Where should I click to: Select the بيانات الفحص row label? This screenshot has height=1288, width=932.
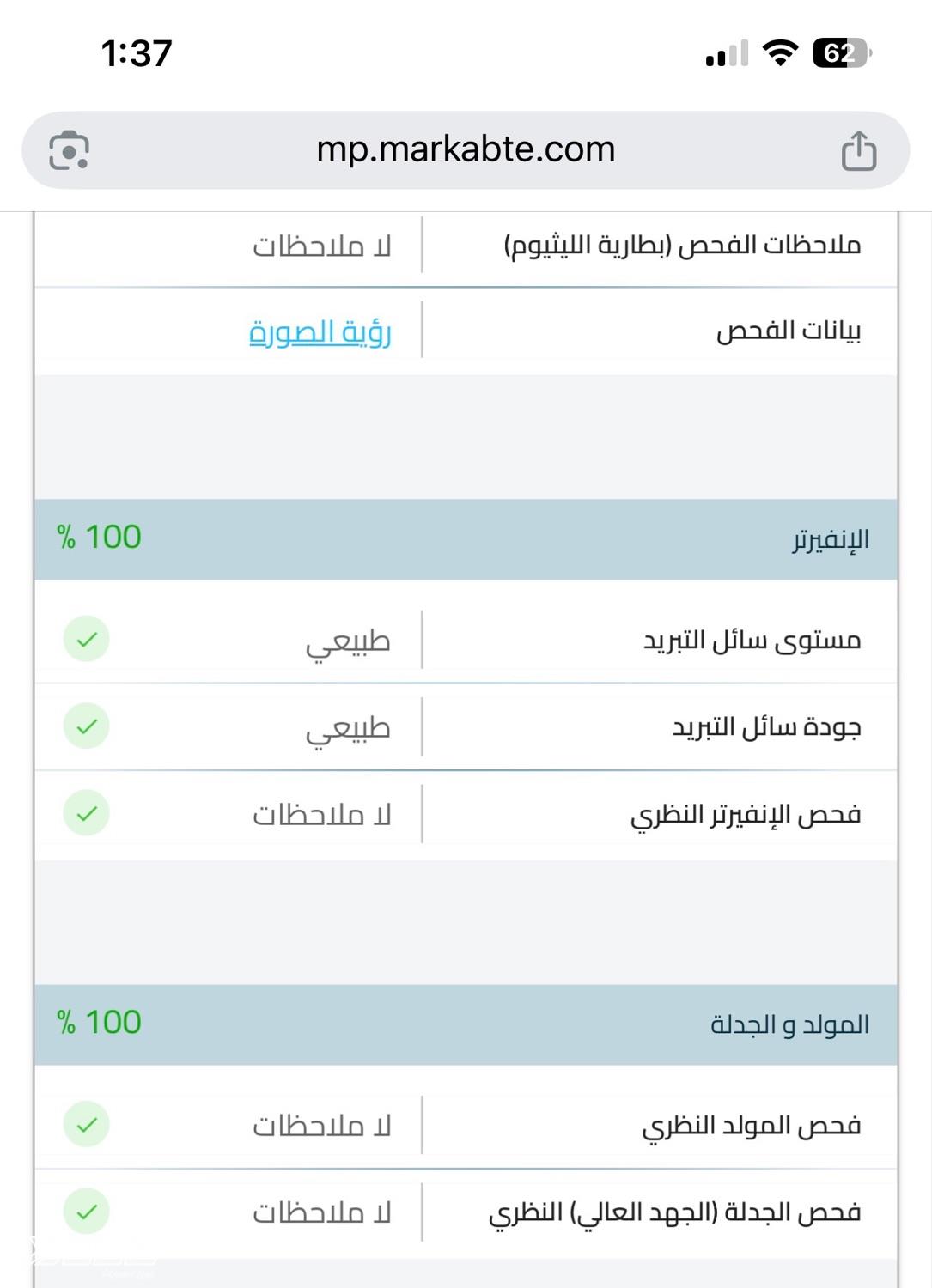[x=789, y=331]
